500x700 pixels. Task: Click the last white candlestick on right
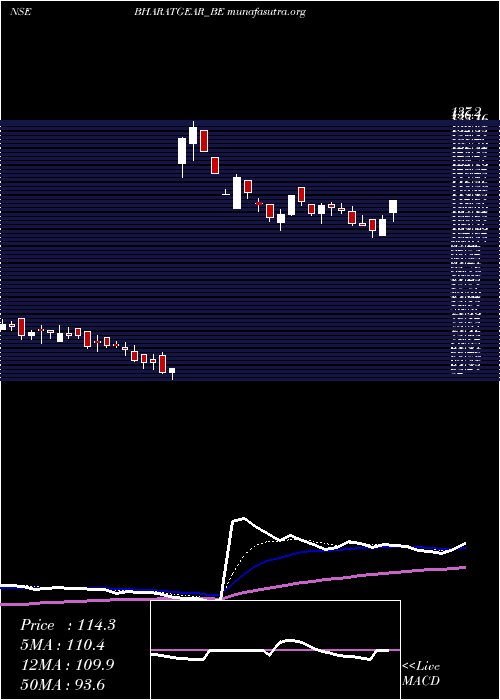click(x=393, y=210)
